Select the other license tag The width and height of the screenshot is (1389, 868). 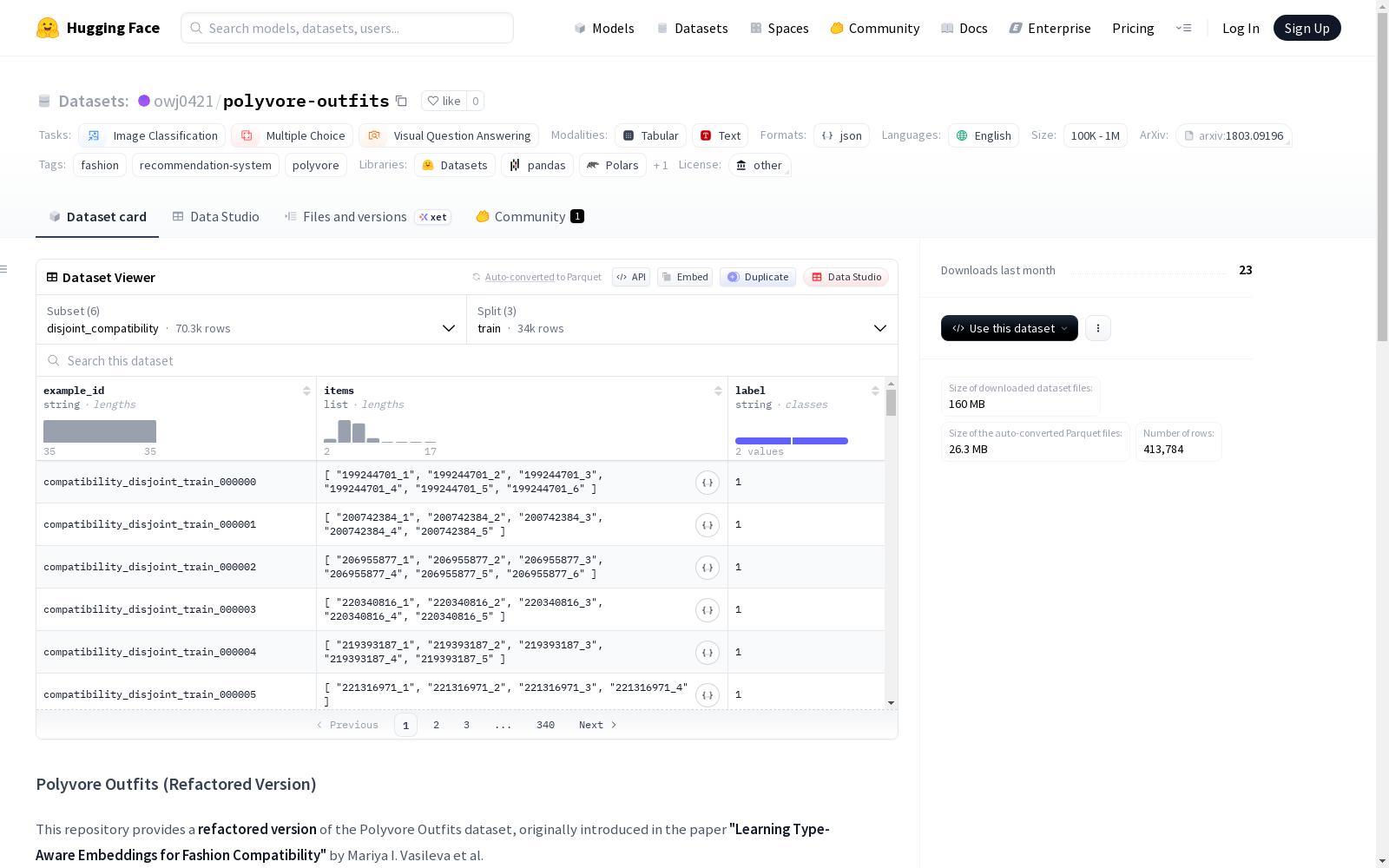(760, 165)
